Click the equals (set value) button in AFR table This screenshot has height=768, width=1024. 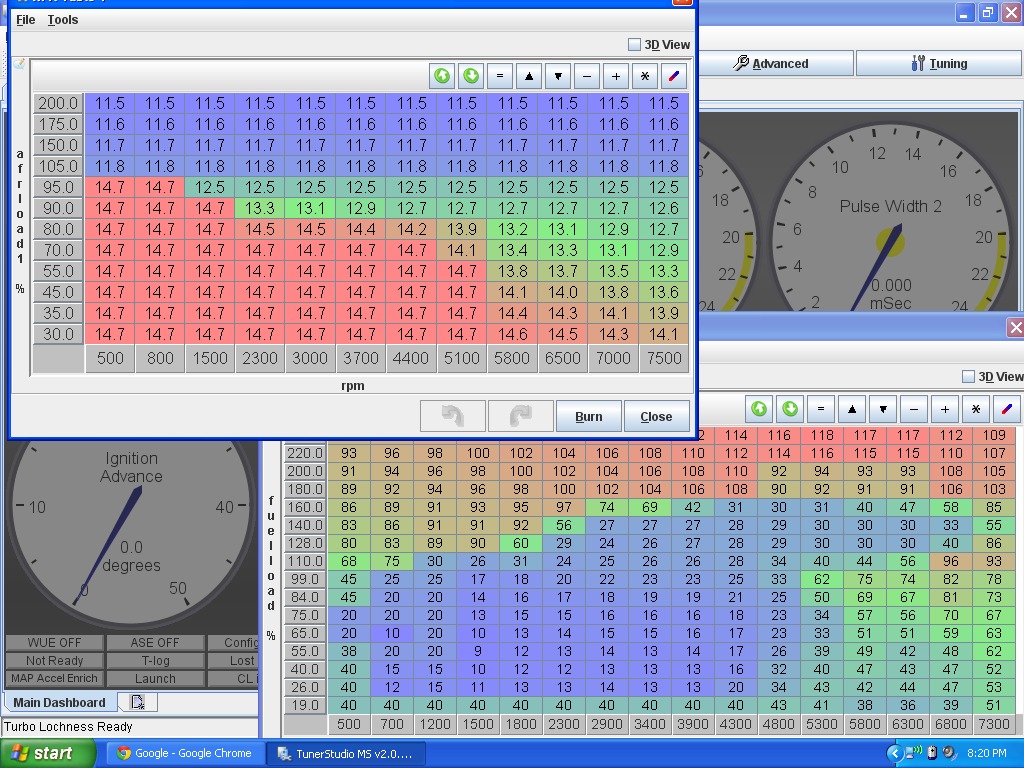tap(500, 76)
